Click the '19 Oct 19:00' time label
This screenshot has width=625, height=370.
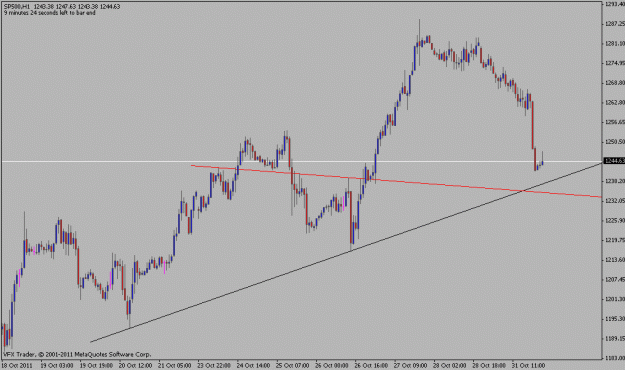96,365
